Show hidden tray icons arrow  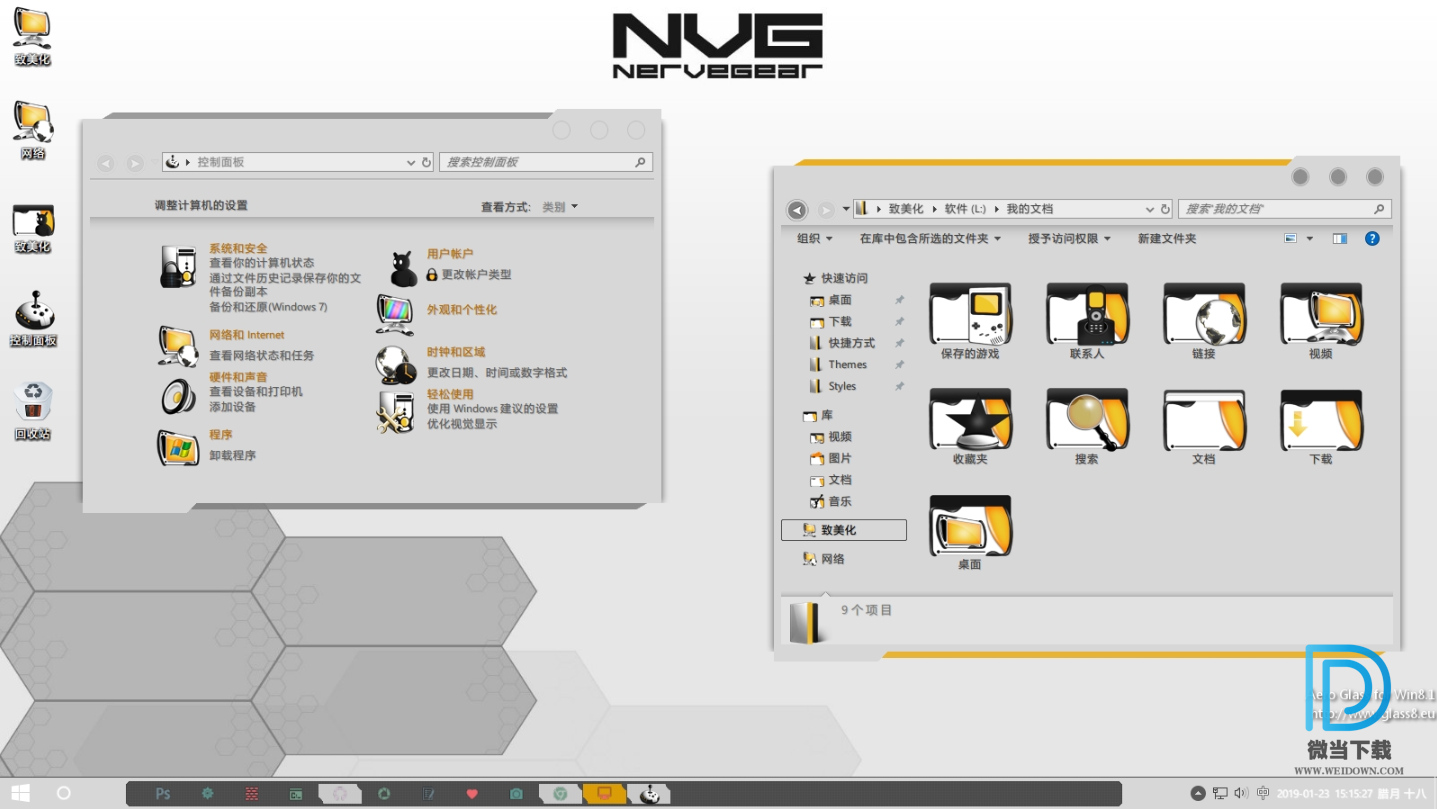pos(1198,793)
